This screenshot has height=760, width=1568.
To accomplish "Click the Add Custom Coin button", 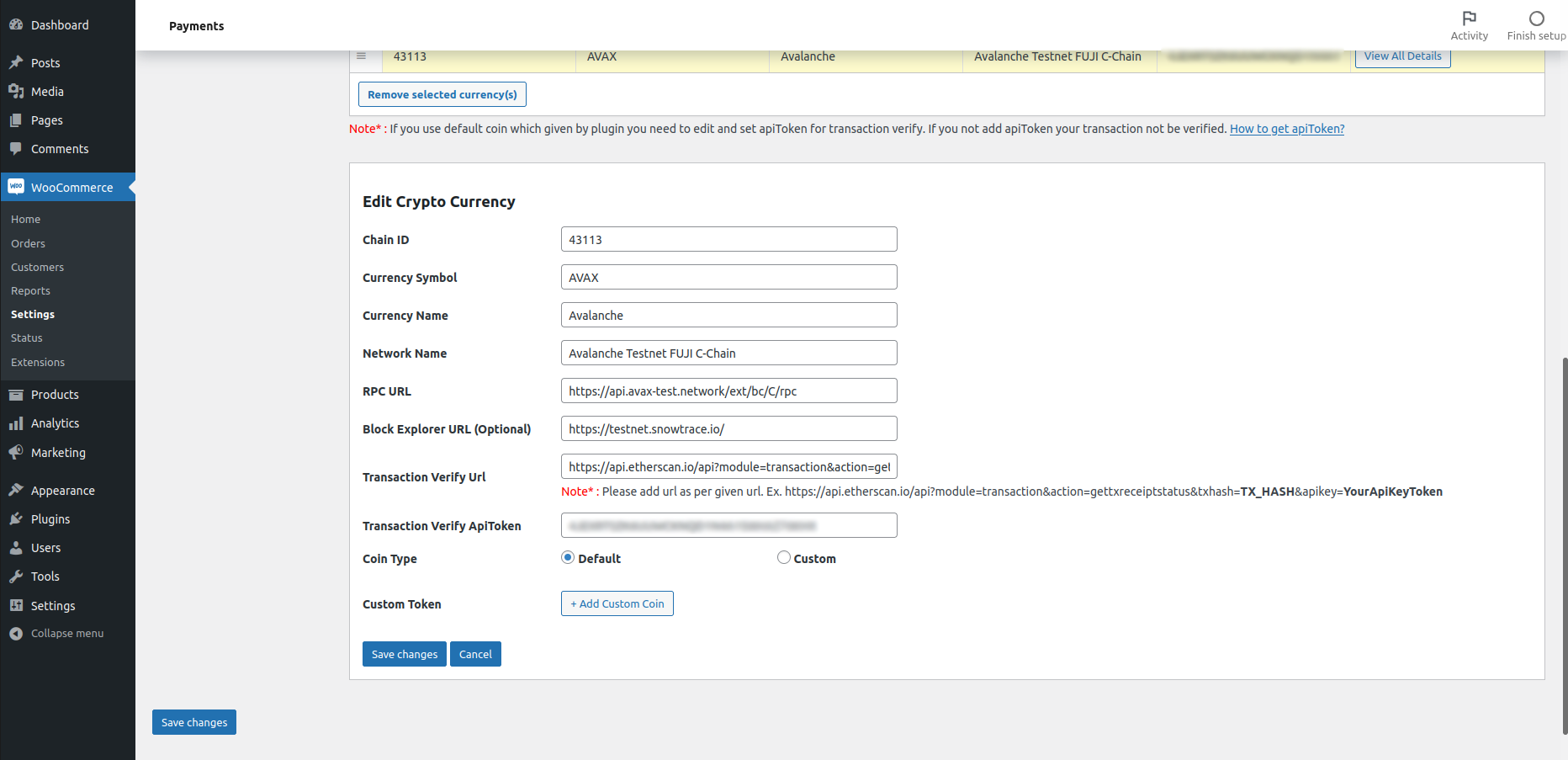I will click(617, 603).
